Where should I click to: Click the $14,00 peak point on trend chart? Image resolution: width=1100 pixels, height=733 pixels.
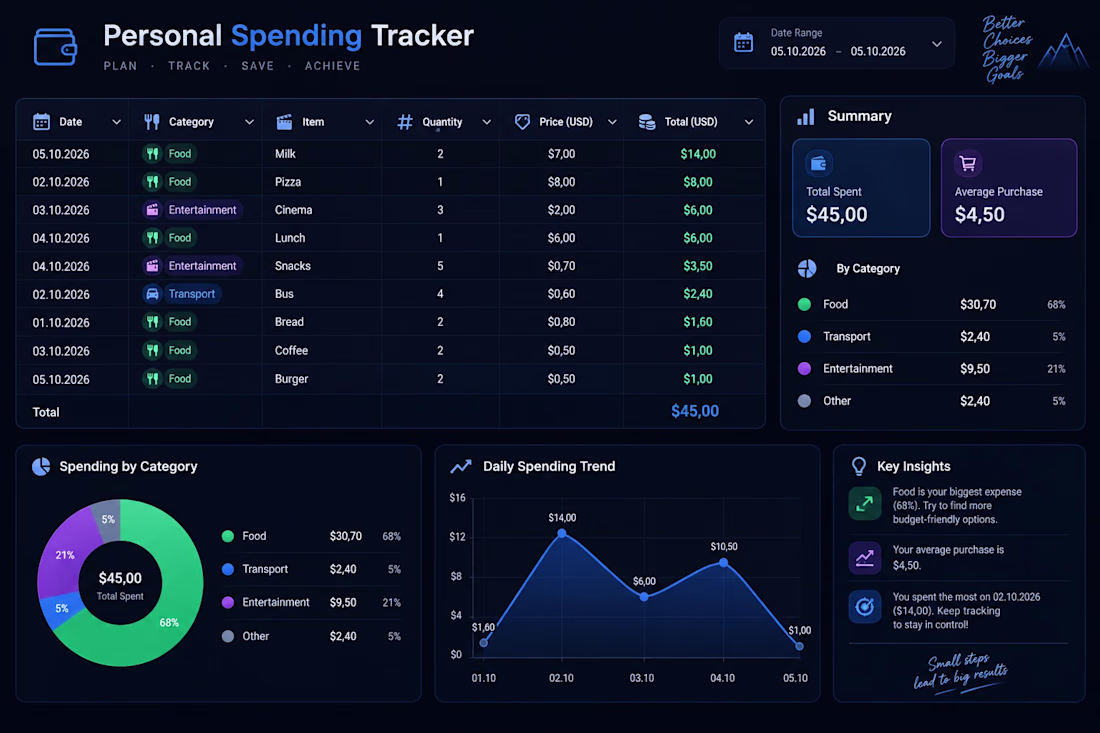[x=562, y=534]
